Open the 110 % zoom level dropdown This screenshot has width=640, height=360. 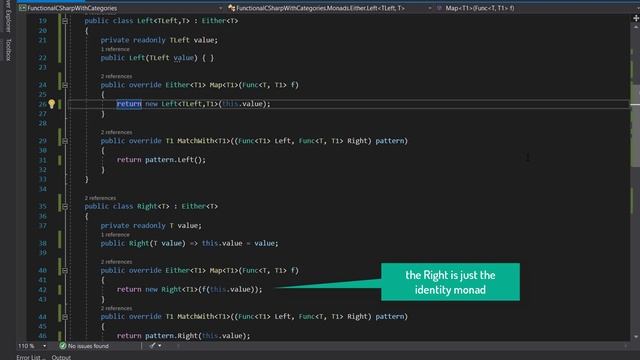[44, 346]
